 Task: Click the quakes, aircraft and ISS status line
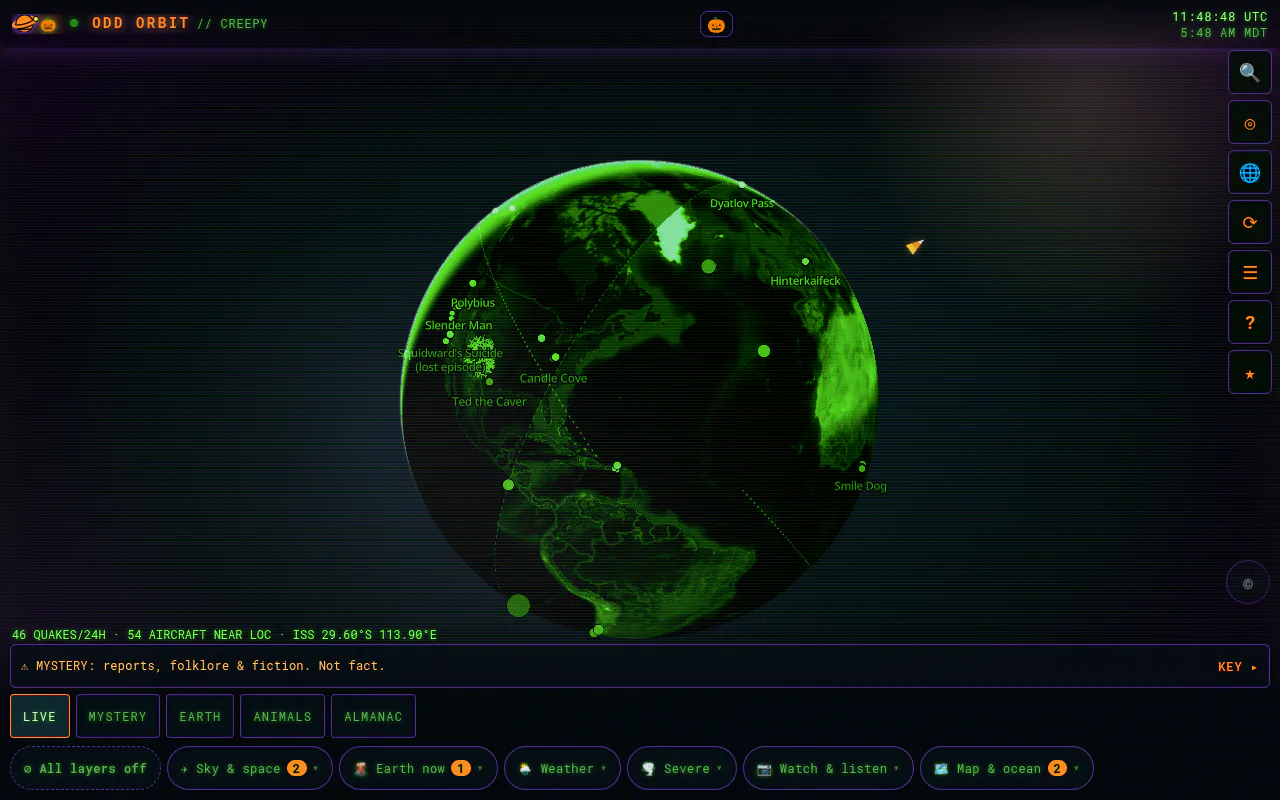tap(224, 635)
